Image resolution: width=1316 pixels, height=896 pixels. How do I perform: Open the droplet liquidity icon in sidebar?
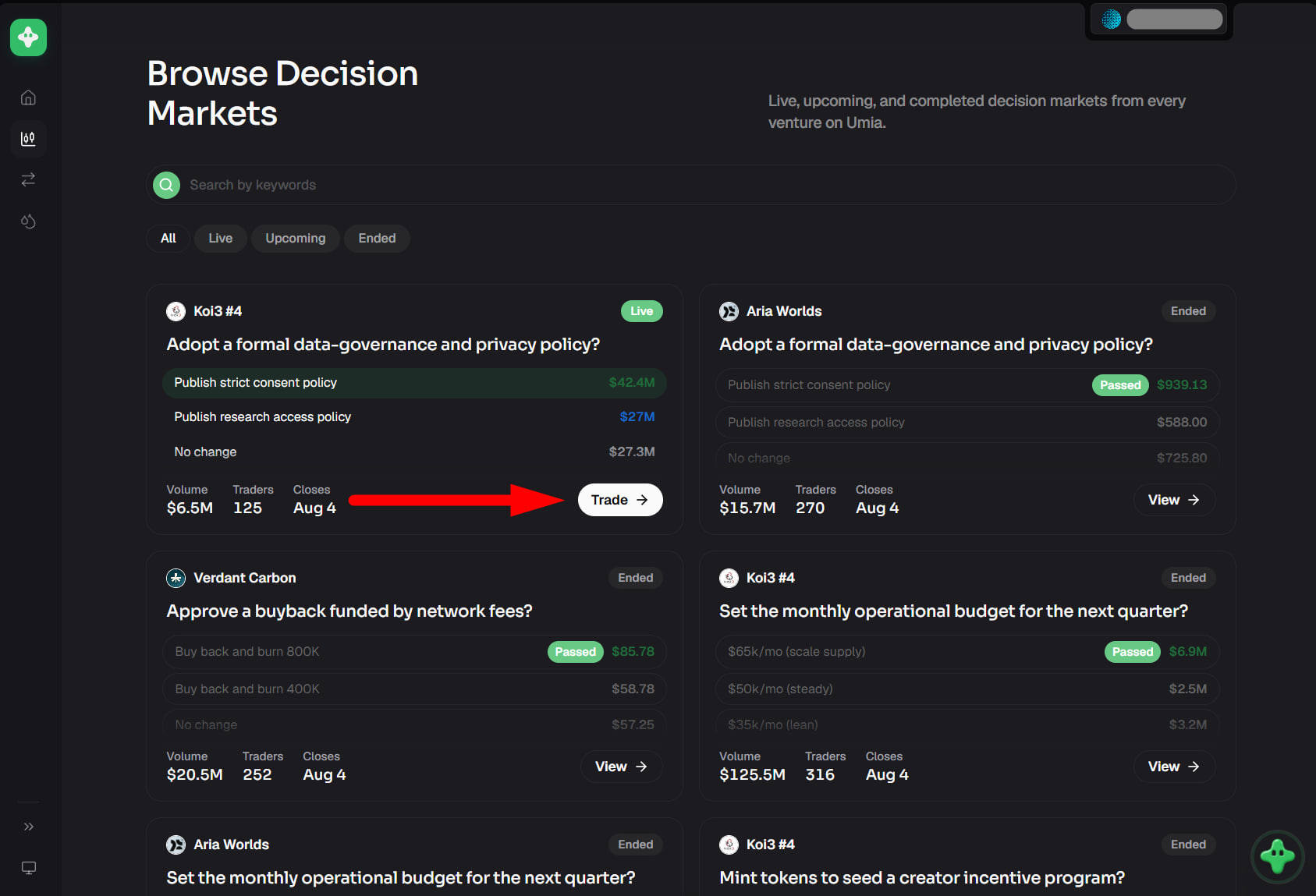click(28, 221)
